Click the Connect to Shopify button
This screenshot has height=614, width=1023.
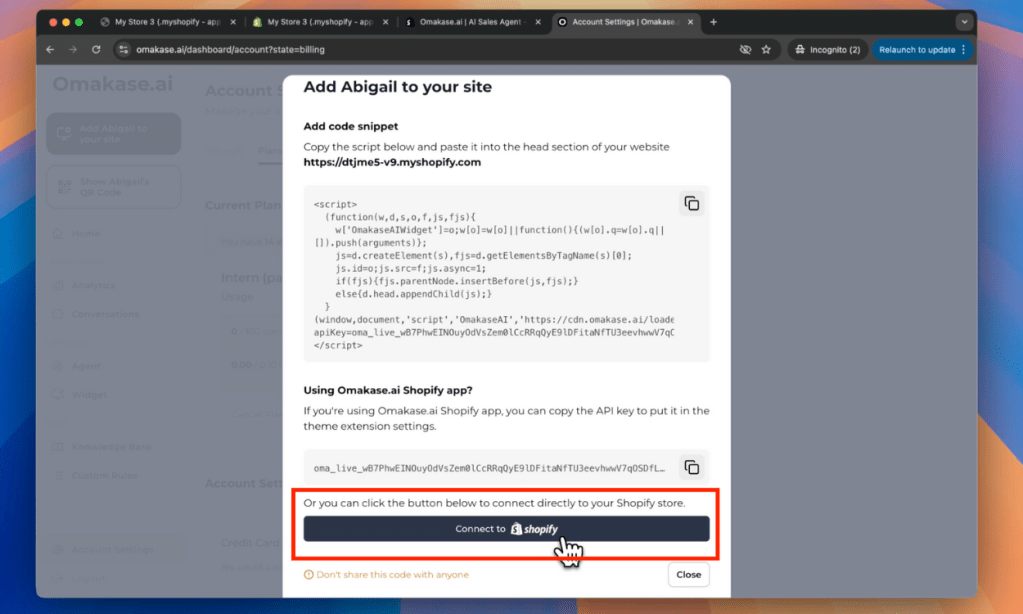pos(506,529)
